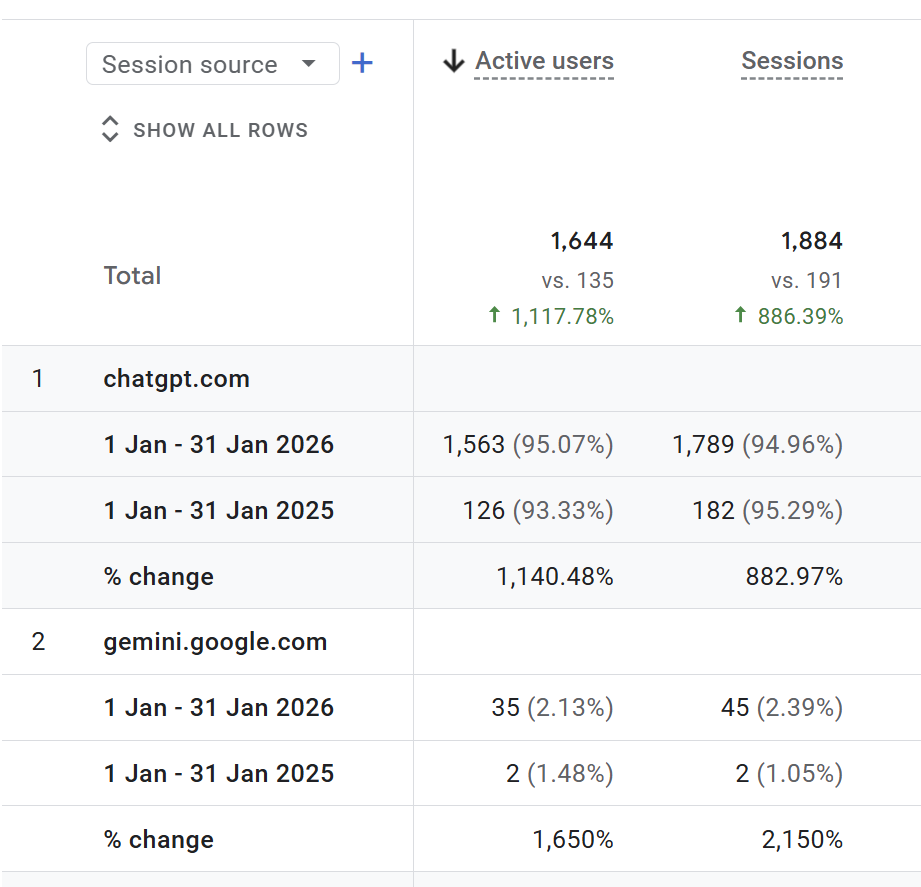Click the double-arrow icon next to Show All Rows

(x=110, y=129)
